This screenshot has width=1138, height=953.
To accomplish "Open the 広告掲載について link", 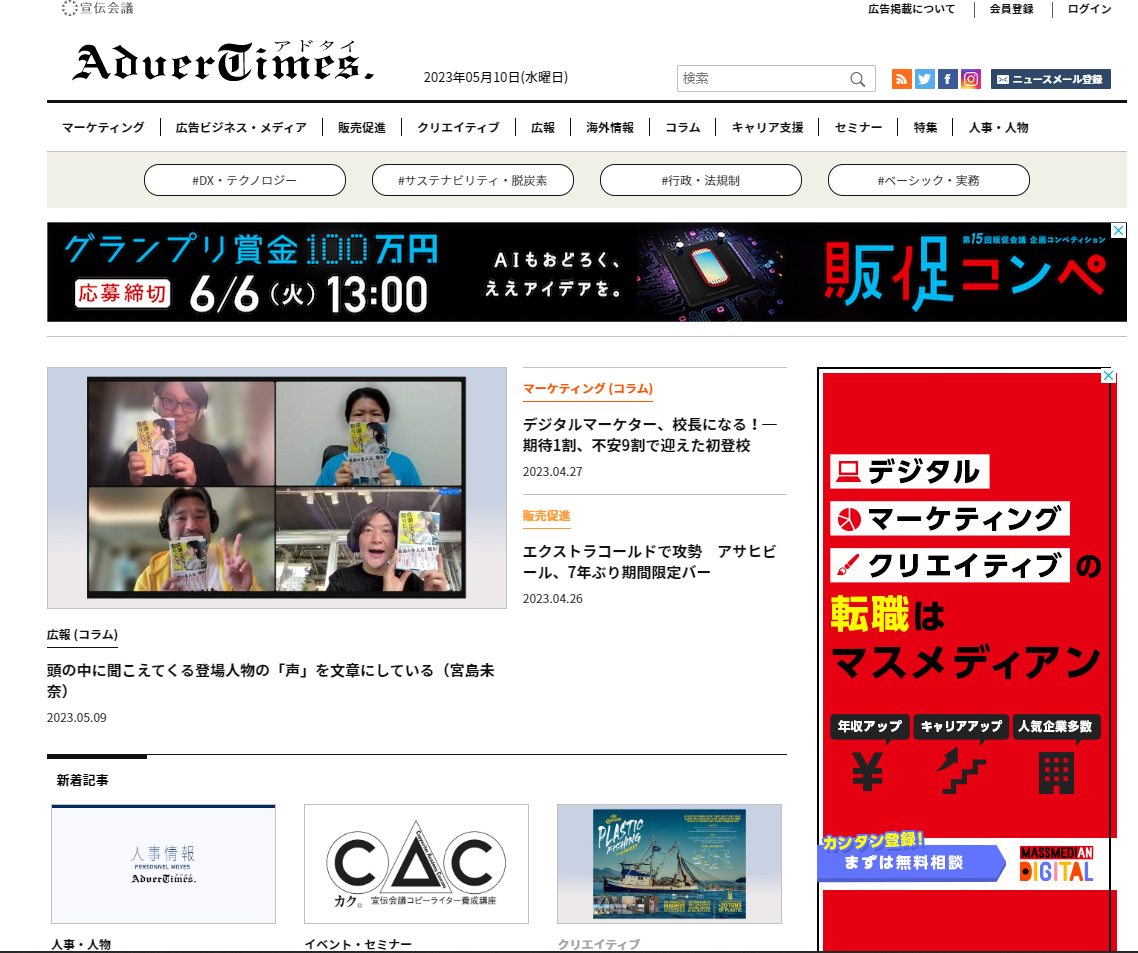I will tap(910, 10).
